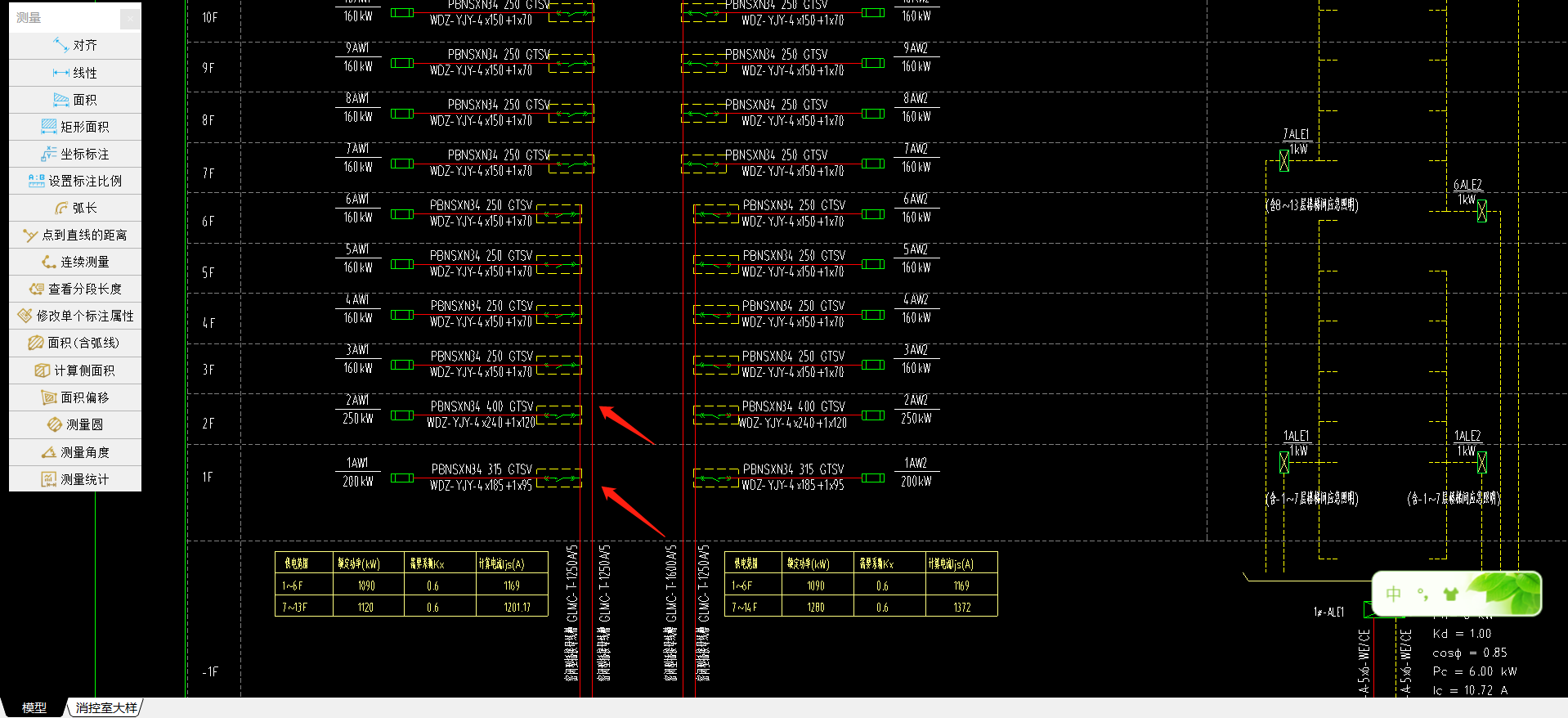
Task: Open 设置标注比例 annotation scale setting
Action: [75, 181]
